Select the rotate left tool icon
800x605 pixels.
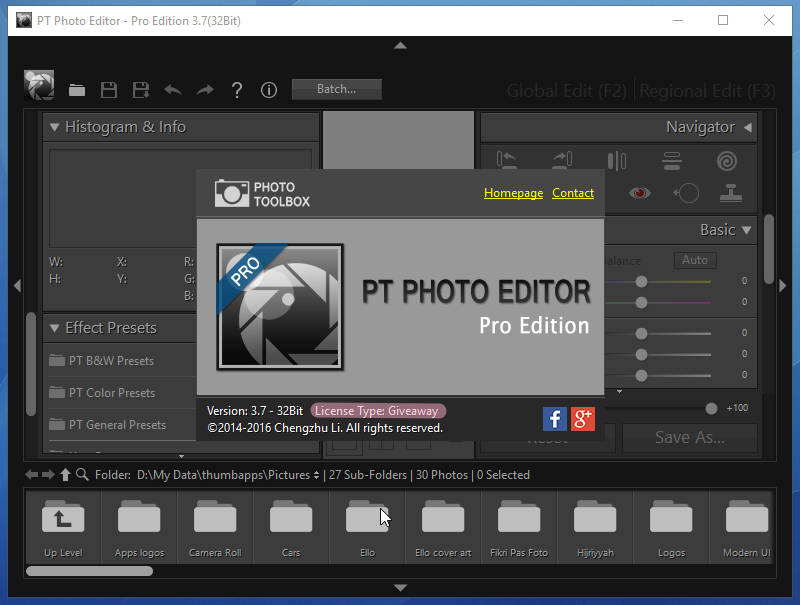tap(507, 161)
